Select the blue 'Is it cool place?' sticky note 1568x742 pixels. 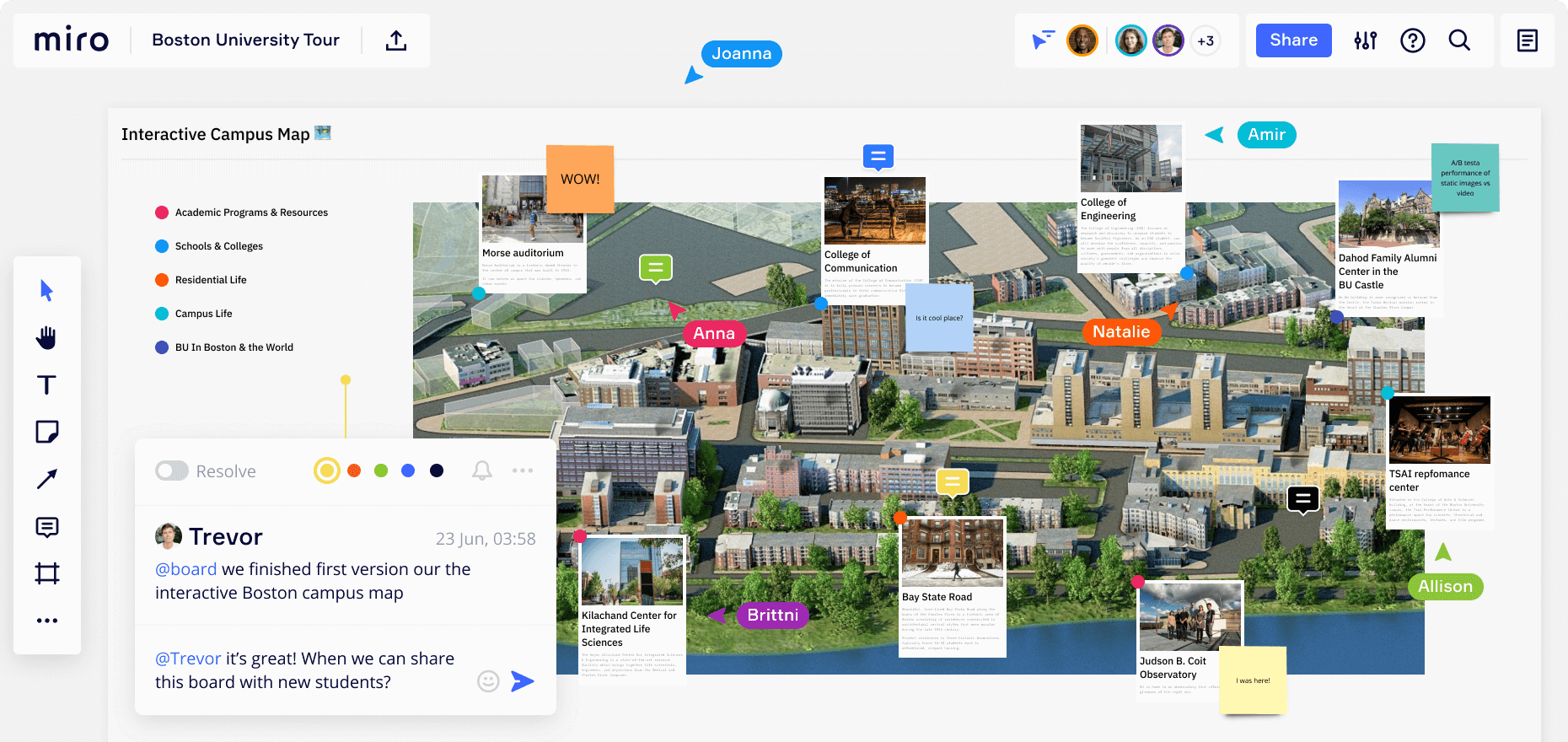coord(939,318)
